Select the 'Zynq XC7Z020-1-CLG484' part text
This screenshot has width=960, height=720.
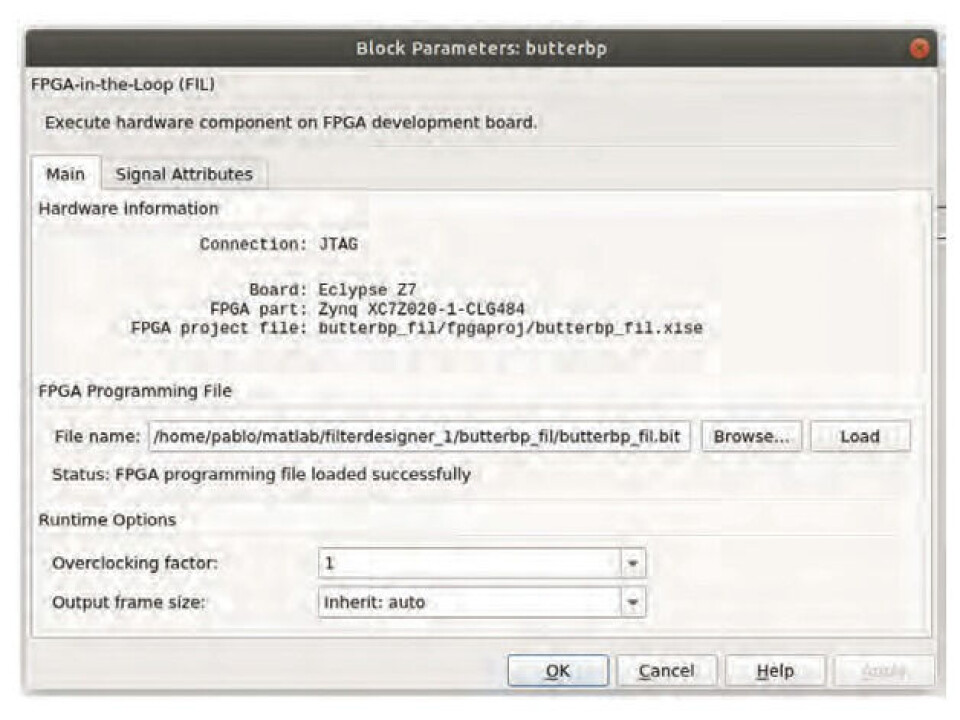coord(421,309)
